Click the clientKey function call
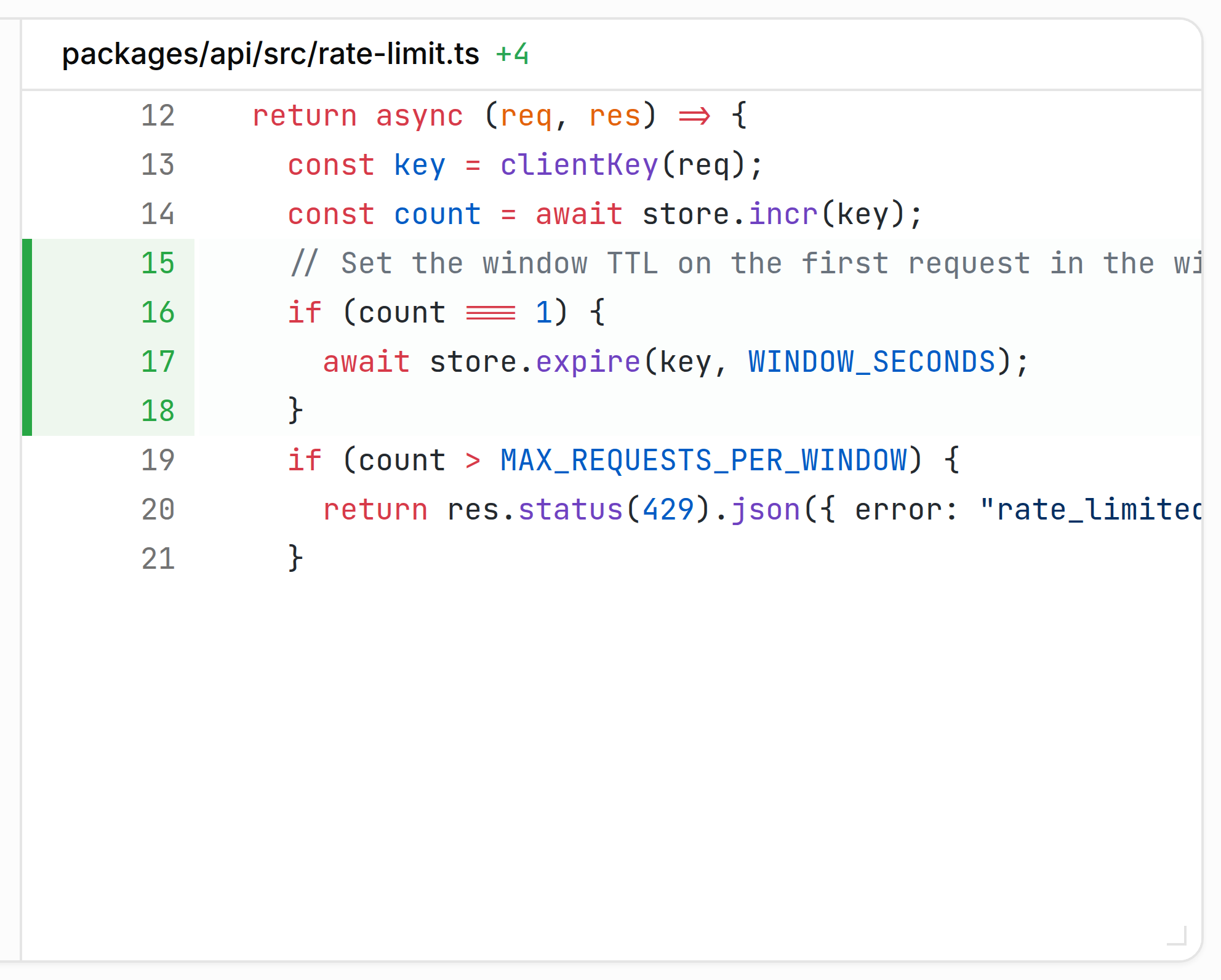The width and height of the screenshot is (1221, 980). (579, 165)
